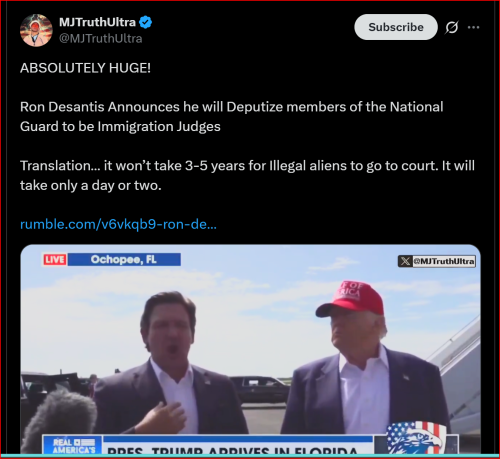Click the @MJTruthUltra watermark text in video
The width and height of the screenshot is (500, 459).
tap(444, 261)
